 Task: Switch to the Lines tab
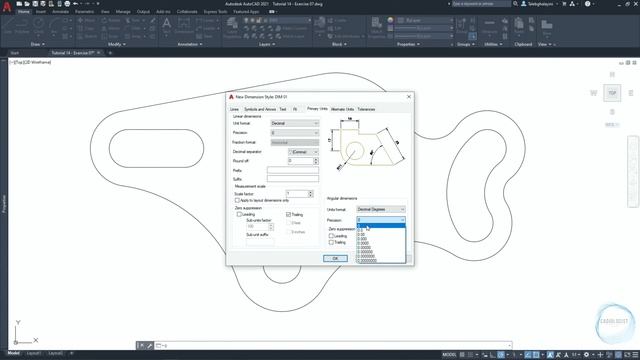click(x=234, y=109)
